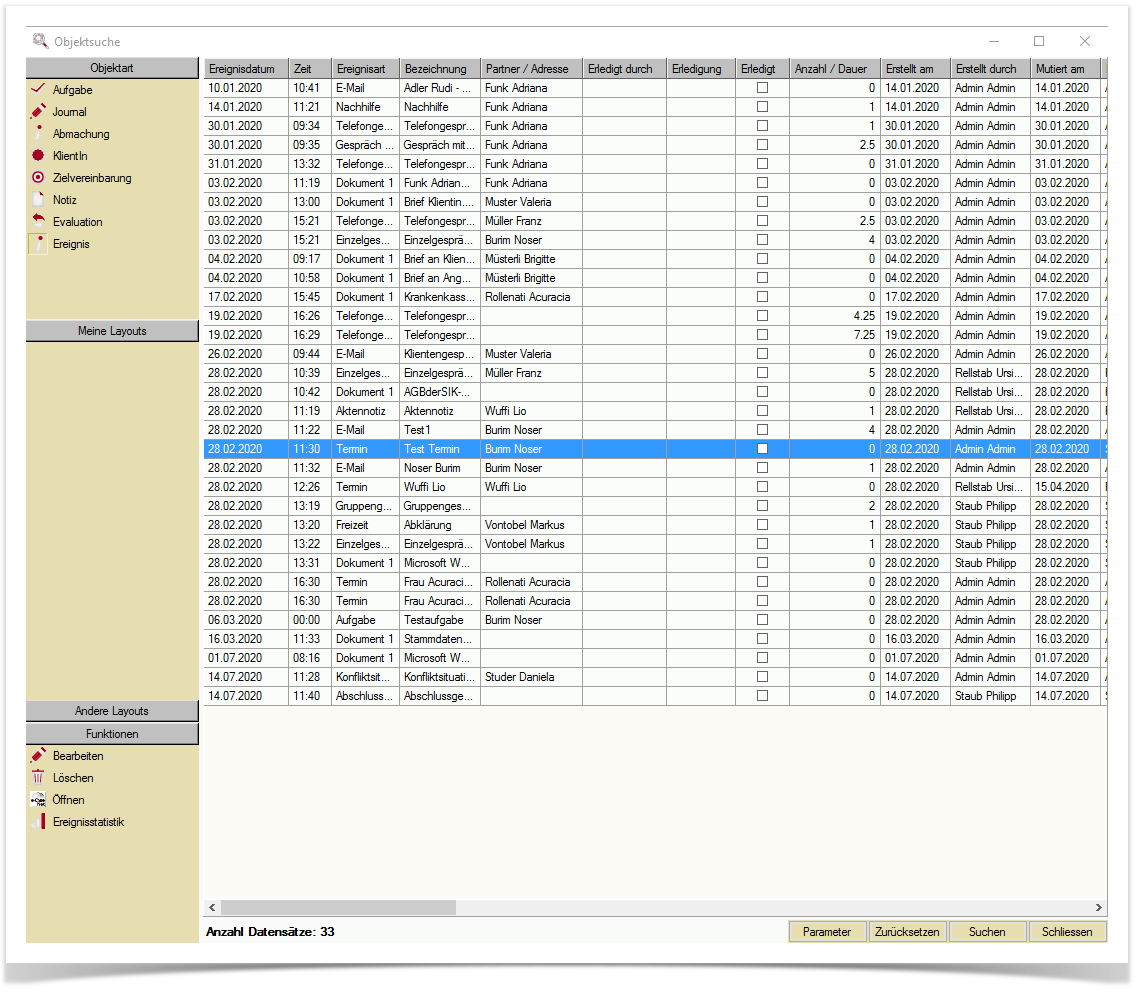The image size is (1142, 992).
Task: Click the 15.04.2020 Mutiert am cell
Action: [1066, 487]
